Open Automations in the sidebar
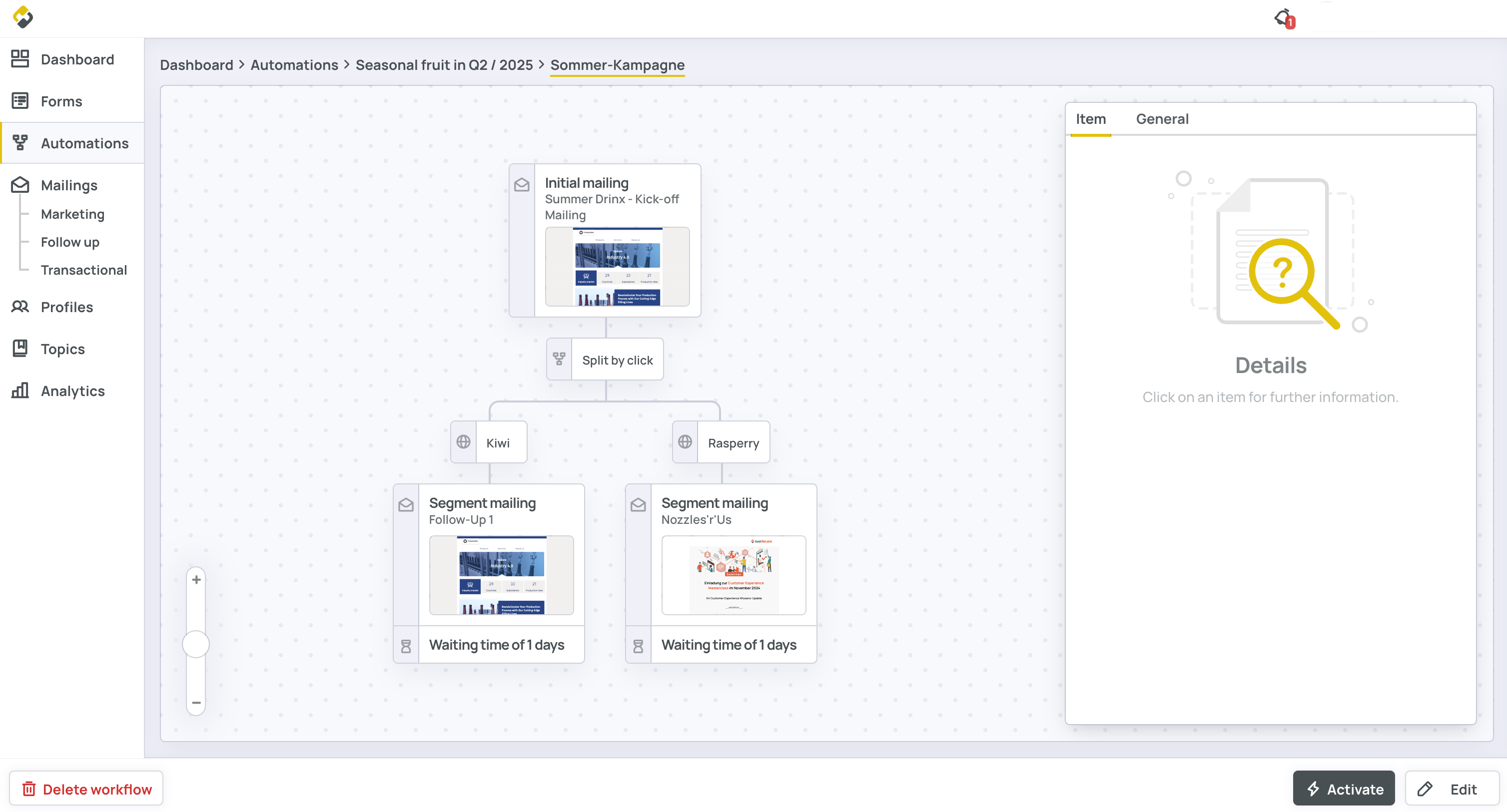The image size is (1507, 812). (85, 143)
